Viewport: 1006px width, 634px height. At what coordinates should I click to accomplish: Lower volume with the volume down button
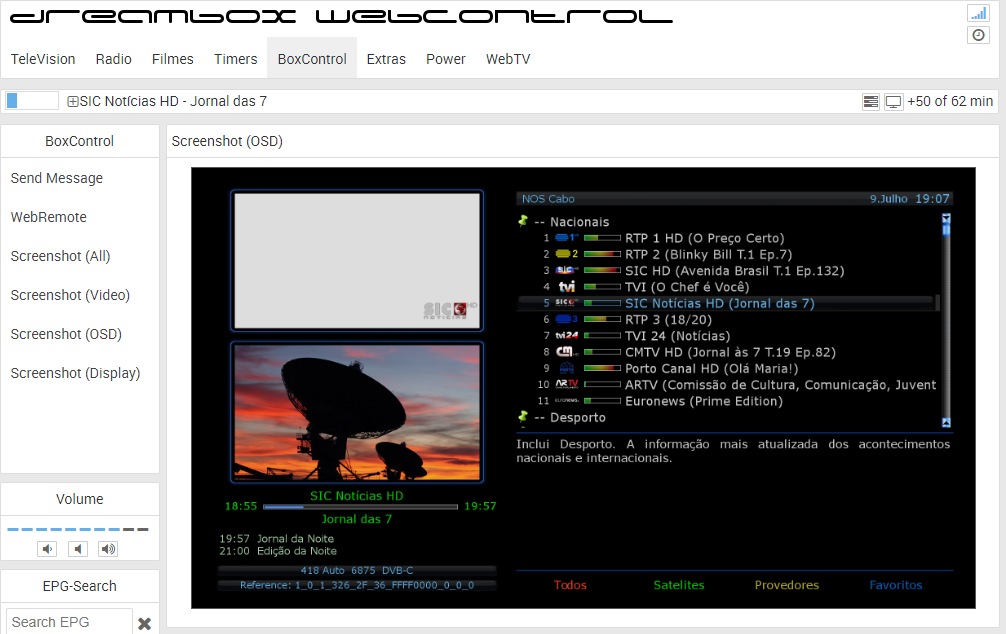click(x=47, y=549)
